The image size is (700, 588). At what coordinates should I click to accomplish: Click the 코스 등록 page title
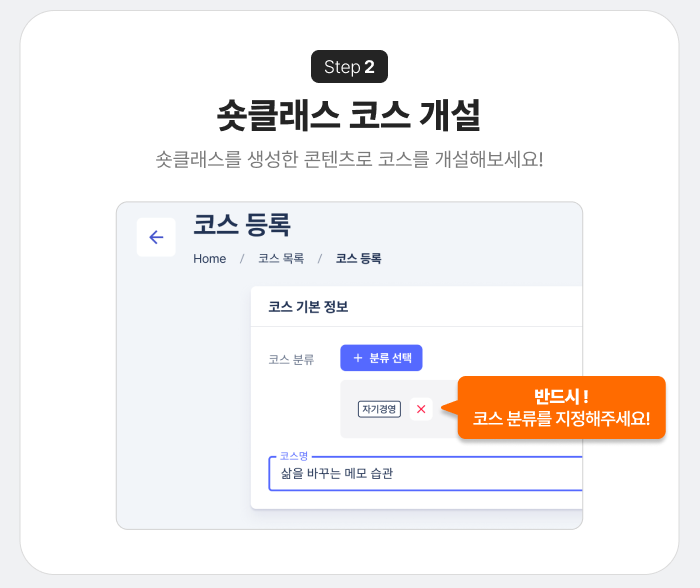[242, 225]
